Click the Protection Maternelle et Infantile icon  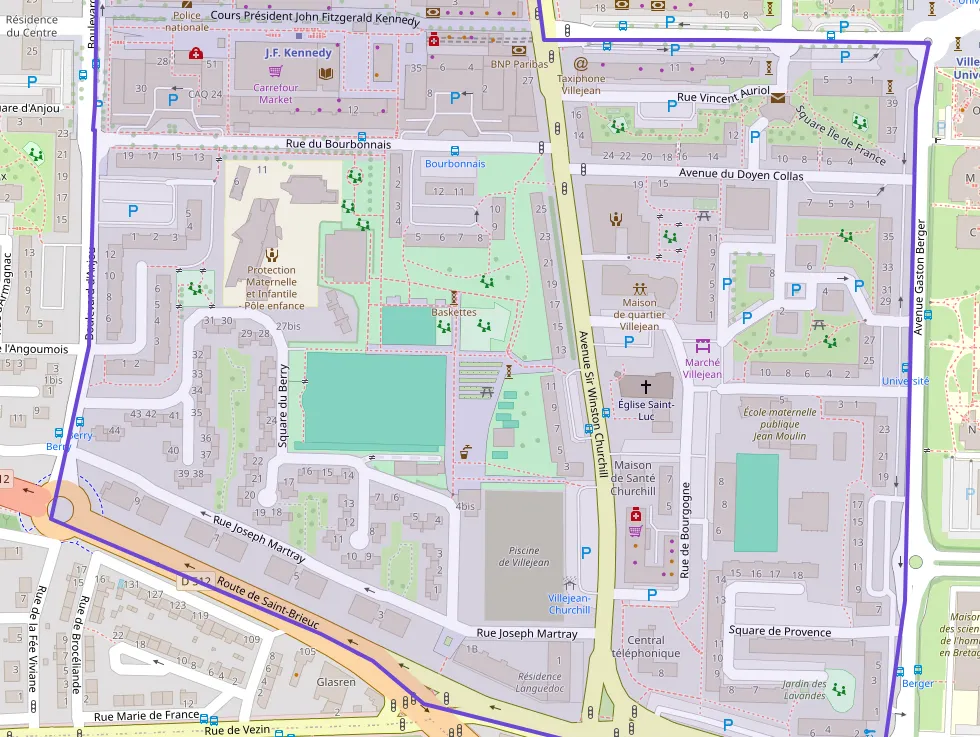[x=273, y=254]
